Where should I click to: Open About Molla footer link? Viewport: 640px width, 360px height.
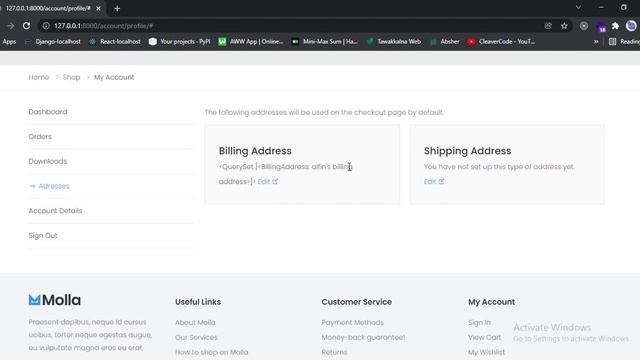pyautogui.click(x=195, y=322)
